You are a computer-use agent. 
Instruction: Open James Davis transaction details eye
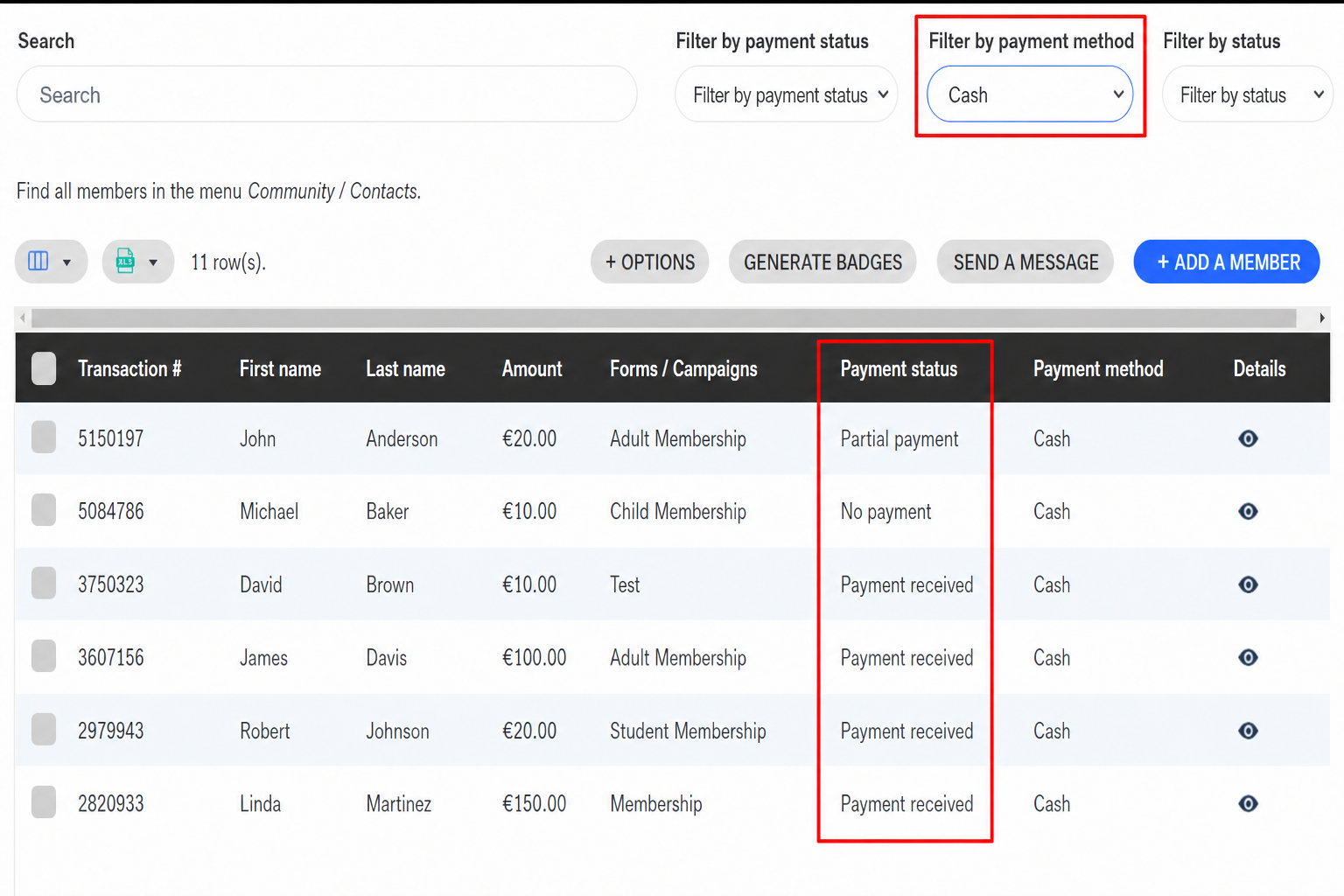1248,657
